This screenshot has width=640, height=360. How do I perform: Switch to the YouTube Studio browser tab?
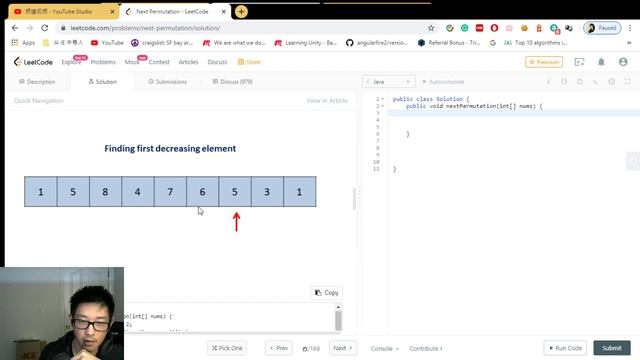(x=63, y=11)
